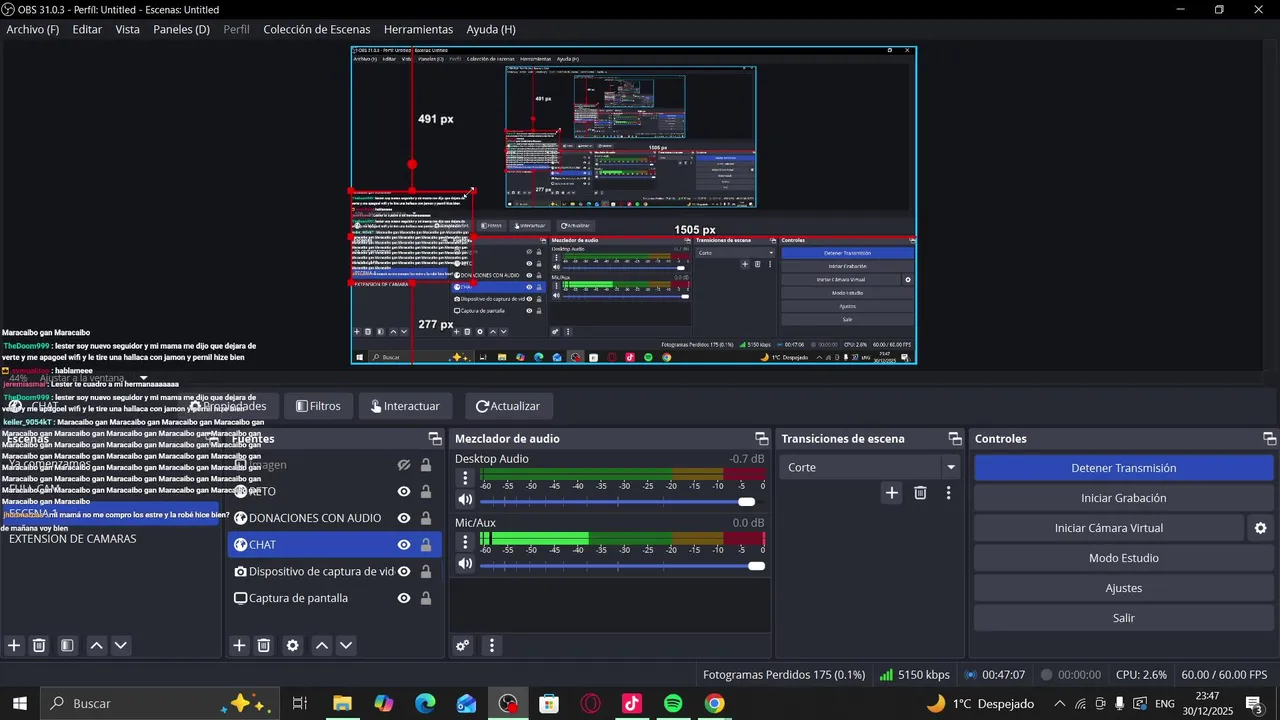Remove scene transition with trash icon
1280x720 pixels.
coord(920,493)
